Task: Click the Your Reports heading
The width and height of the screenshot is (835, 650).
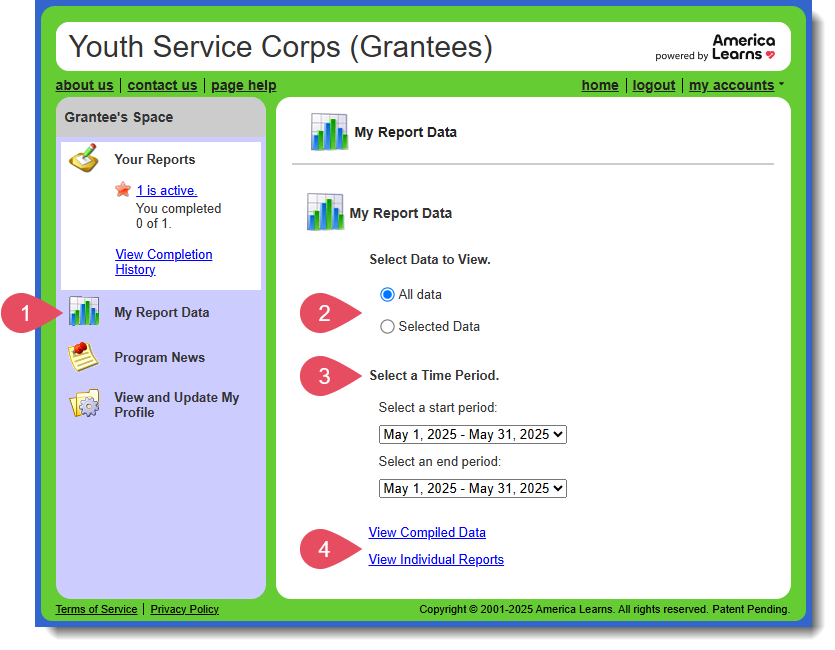Action: (154, 160)
